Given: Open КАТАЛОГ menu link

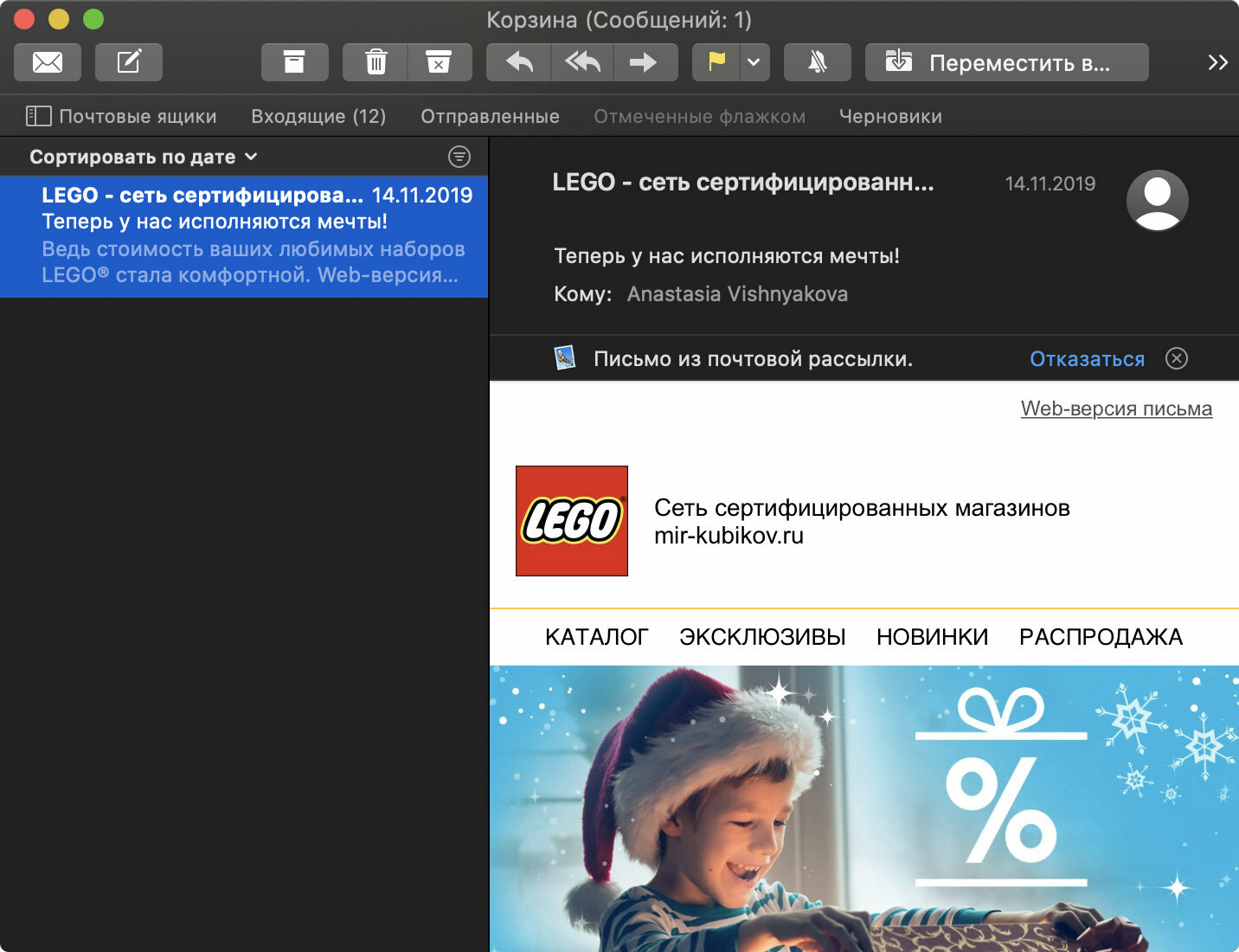Looking at the screenshot, I should click(x=596, y=637).
